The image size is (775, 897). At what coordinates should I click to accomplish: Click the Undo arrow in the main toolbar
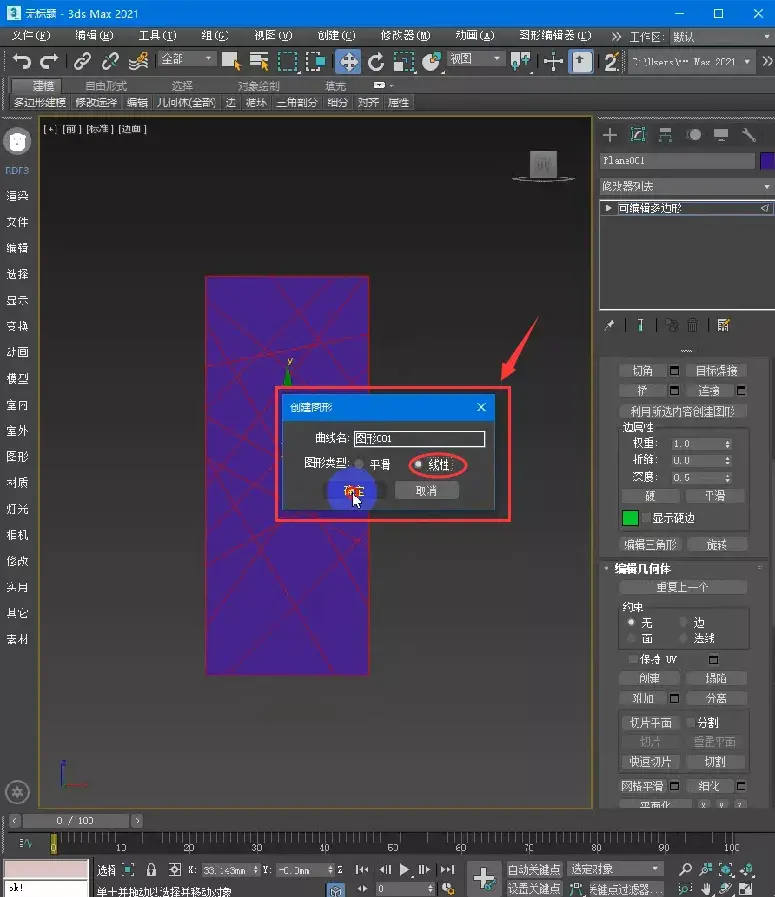click(x=22, y=61)
